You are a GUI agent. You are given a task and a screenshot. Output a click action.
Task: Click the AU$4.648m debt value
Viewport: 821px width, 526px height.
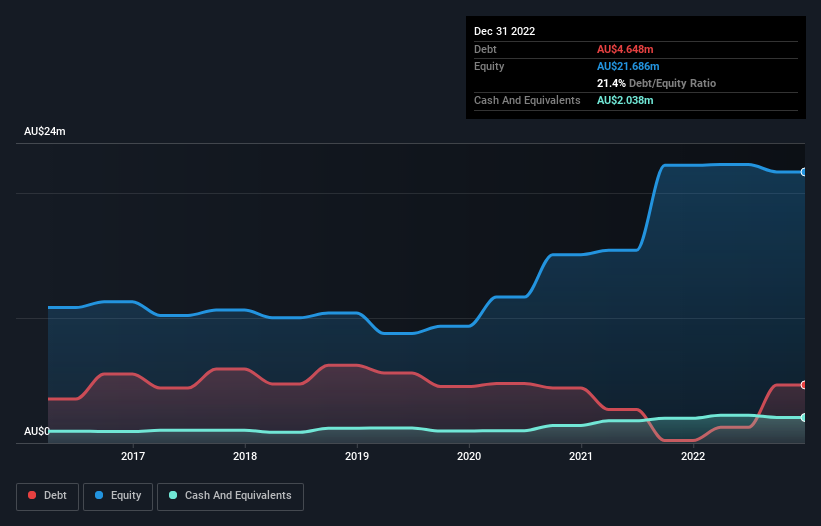click(x=625, y=49)
